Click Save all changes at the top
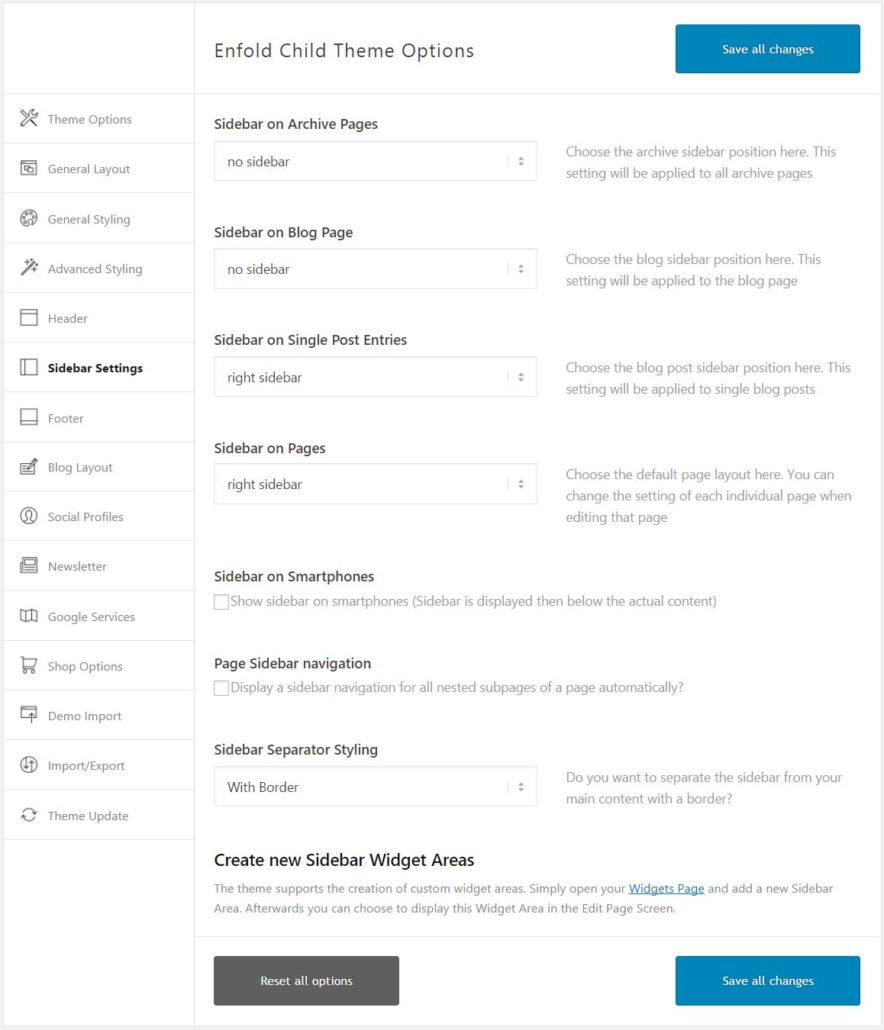This screenshot has width=884, height=1030. pos(767,48)
